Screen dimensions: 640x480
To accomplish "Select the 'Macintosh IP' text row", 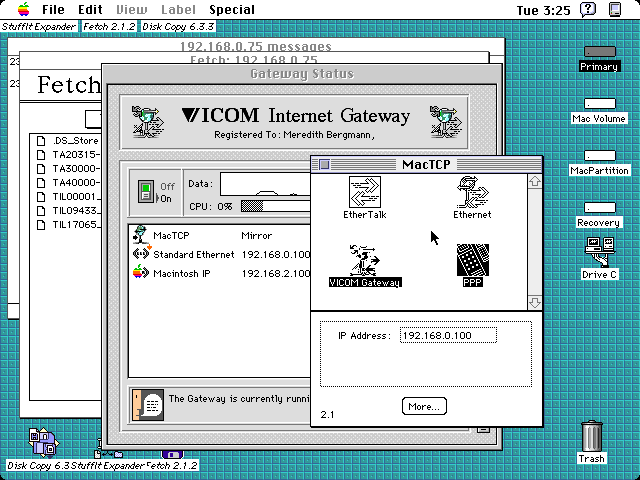I will [182, 273].
